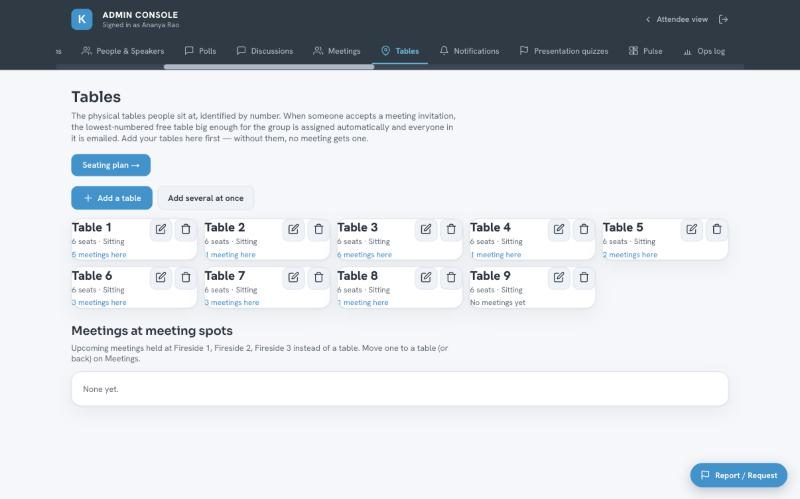Delete Table 9 with its trash icon
Screen dimensions: 800x499
[x=584, y=277]
